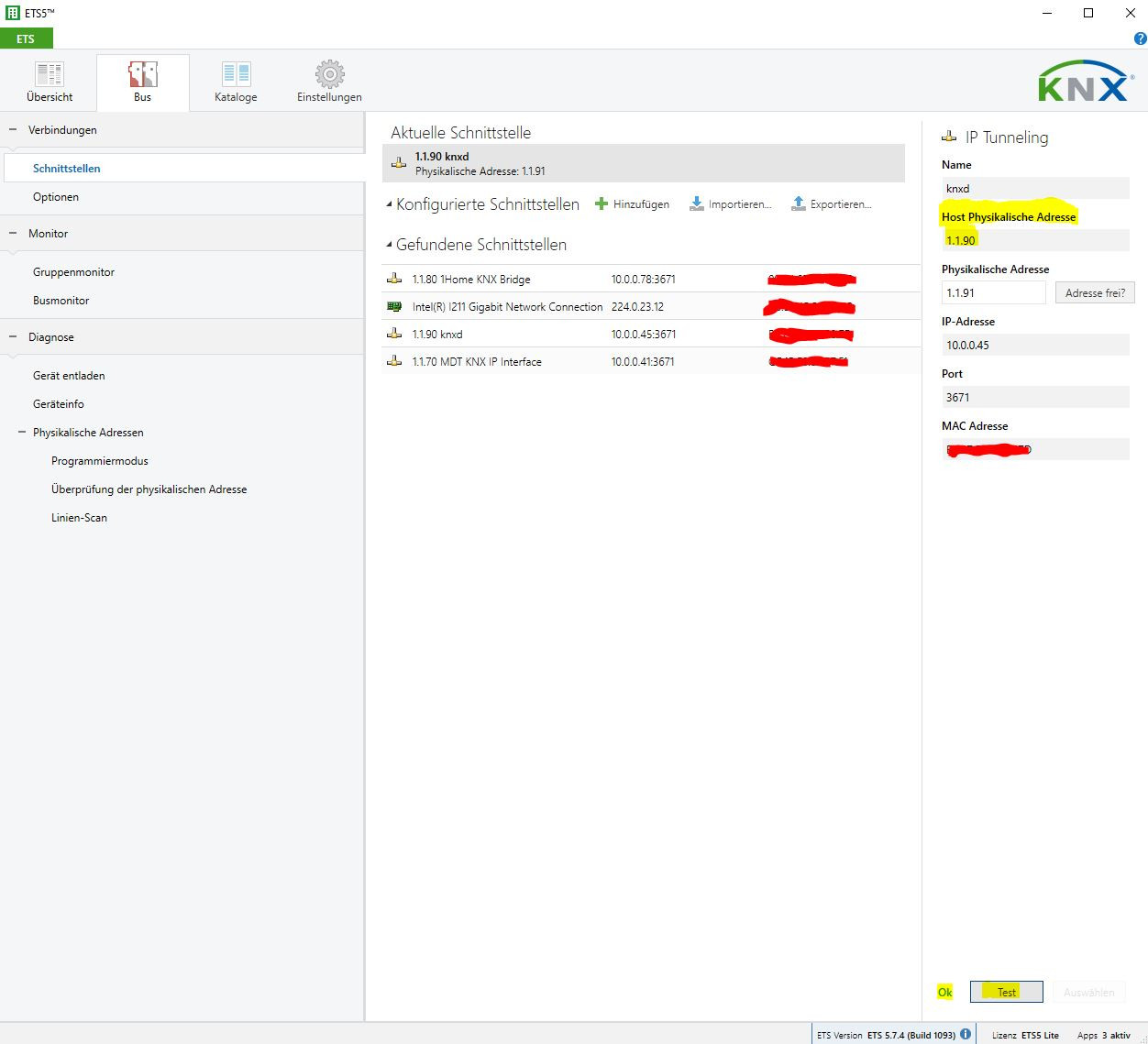Open Busmonitor
This screenshot has height=1044, width=1148.
[x=61, y=301]
